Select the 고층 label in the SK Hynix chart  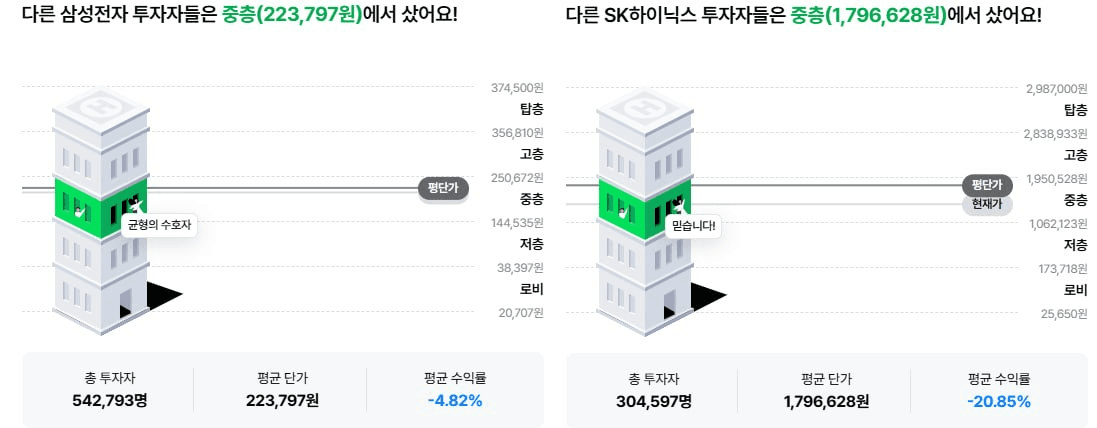tap(1076, 155)
